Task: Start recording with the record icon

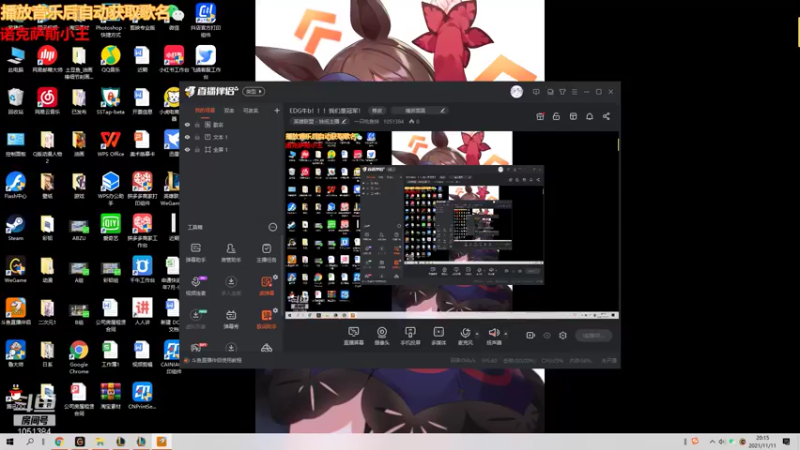Action: click(531, 335)
